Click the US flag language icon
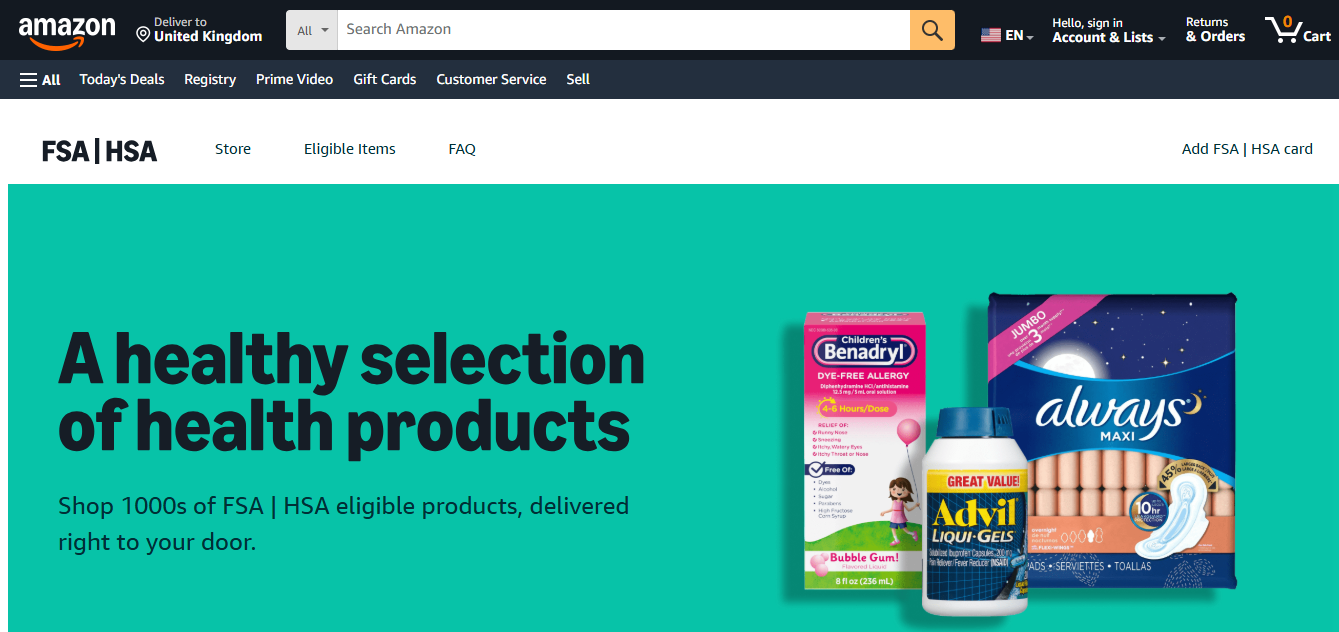Screen dimensions: 1339x632 pyautogui.click(x=991, y=35)
